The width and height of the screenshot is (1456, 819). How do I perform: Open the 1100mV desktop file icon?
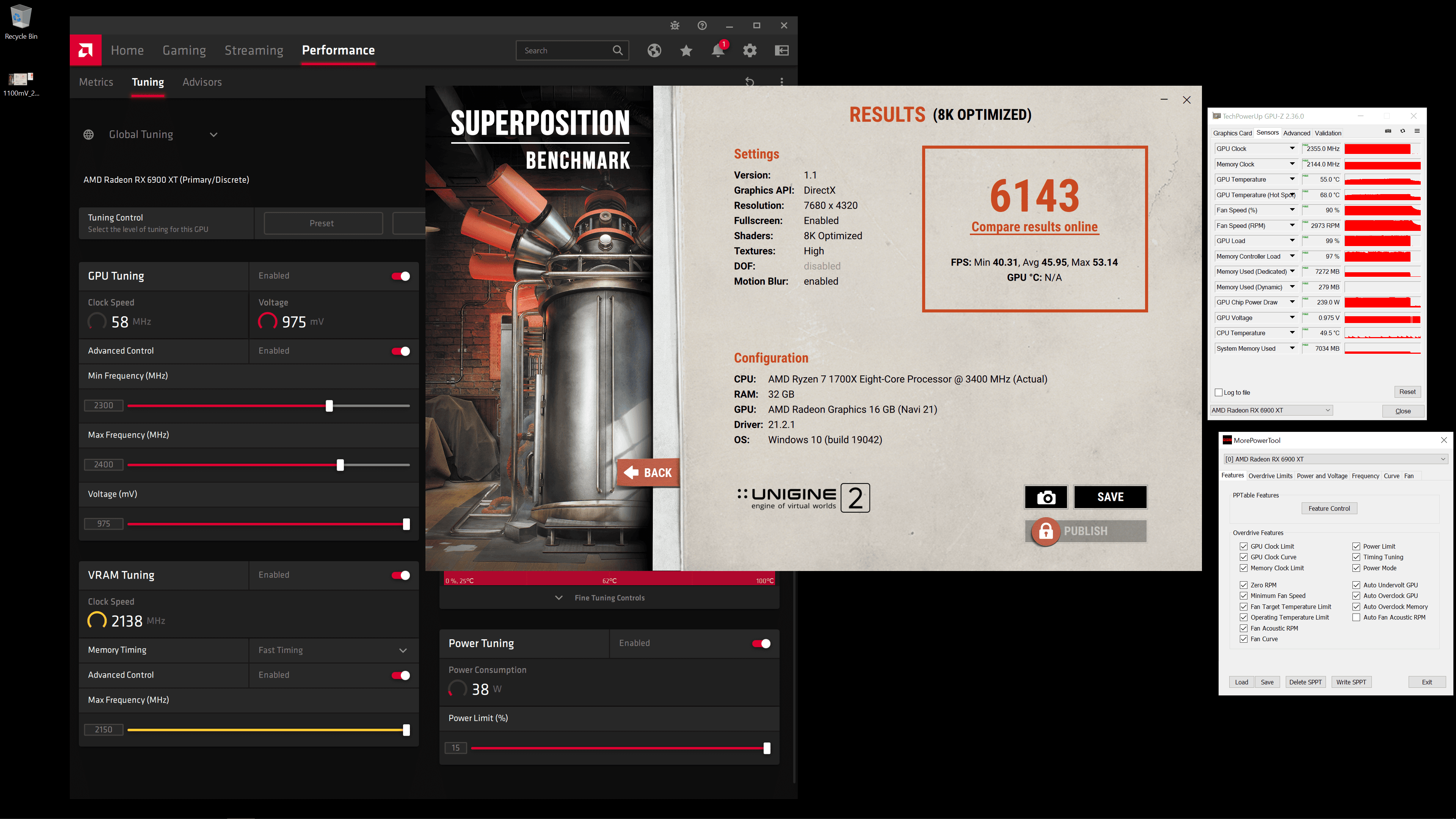(21, 84)
